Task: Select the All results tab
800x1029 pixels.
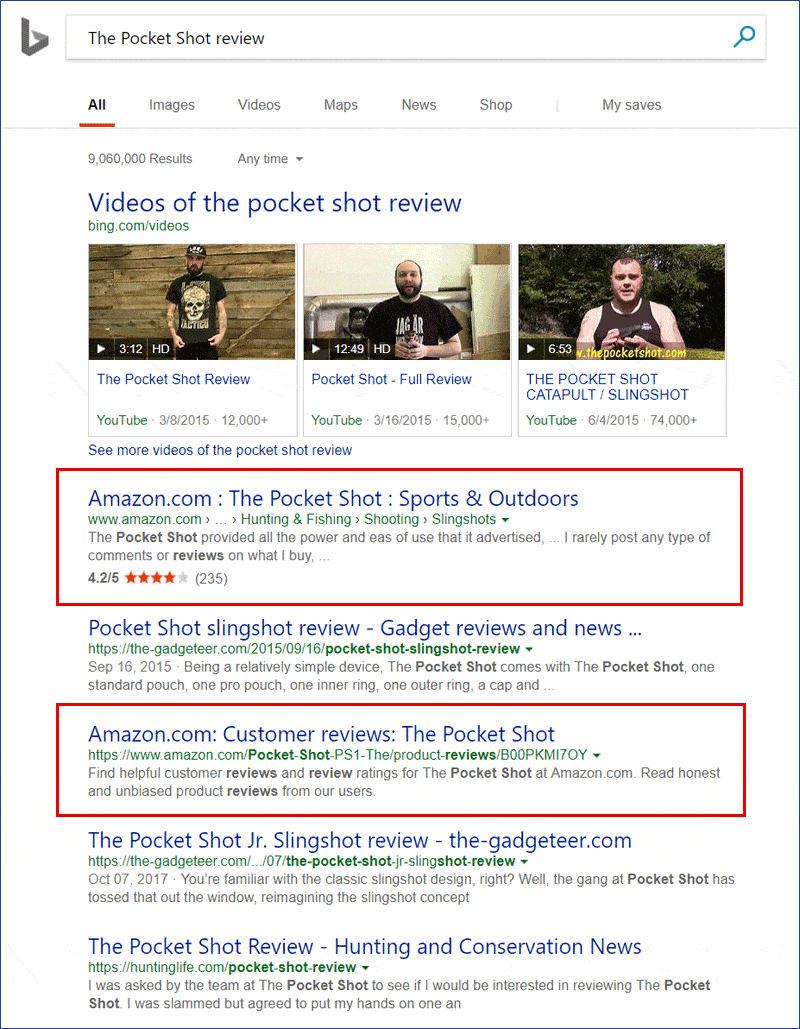Action: 97,105
